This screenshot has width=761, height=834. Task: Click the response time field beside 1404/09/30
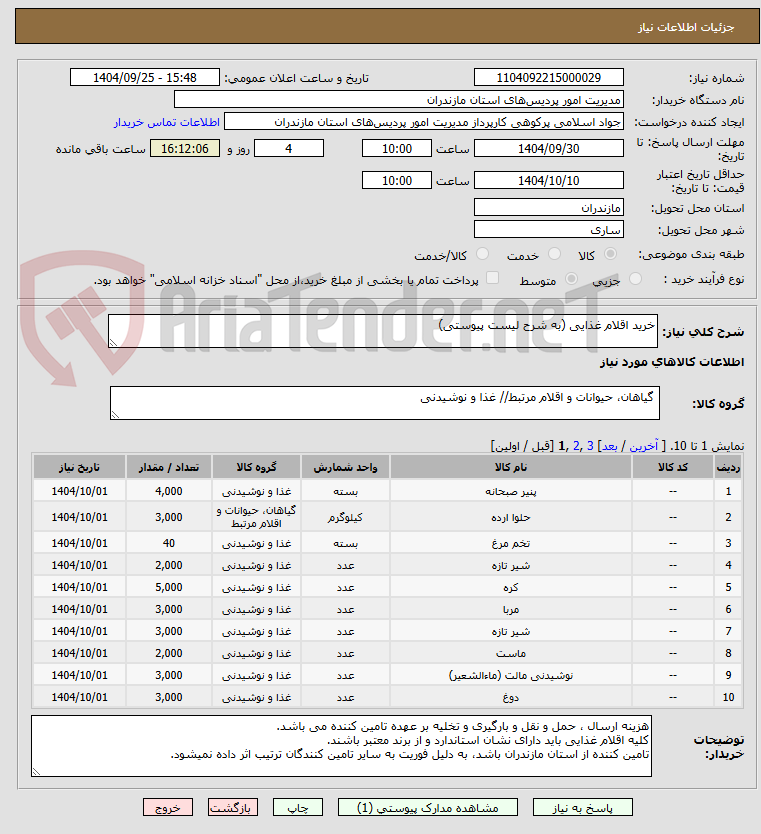[396, 148]
